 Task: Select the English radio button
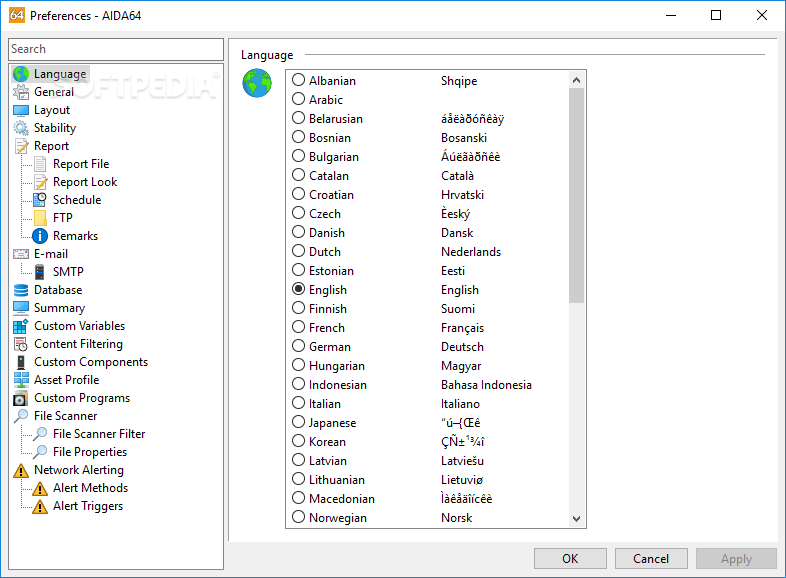click(x=299, y=289)
